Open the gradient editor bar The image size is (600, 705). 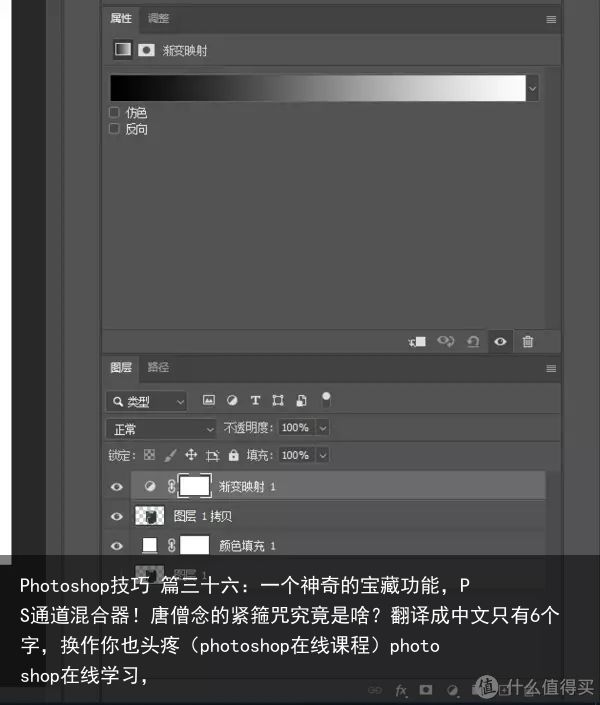click(318, 88)
